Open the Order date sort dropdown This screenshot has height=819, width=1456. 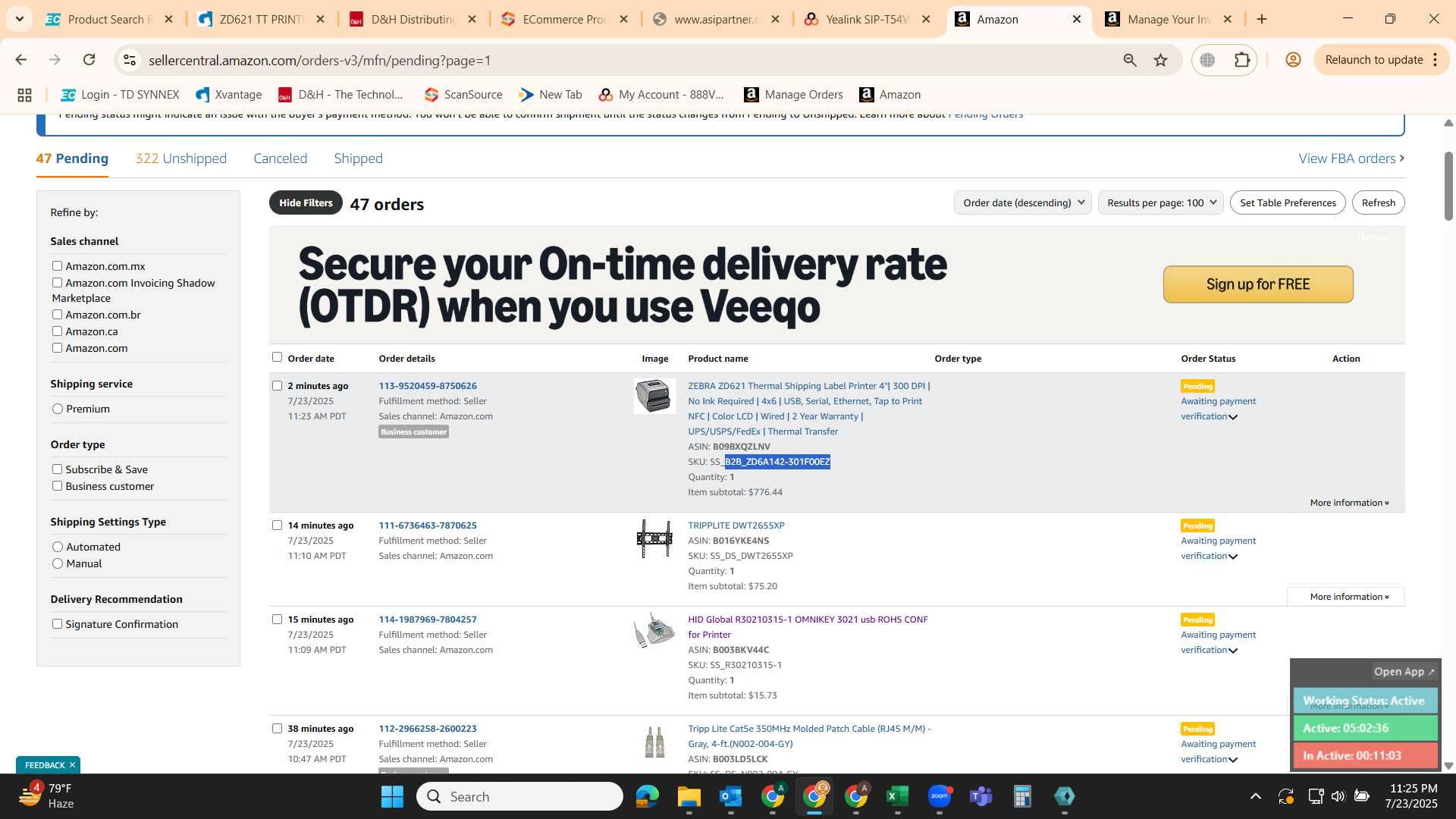[1022, 202]
